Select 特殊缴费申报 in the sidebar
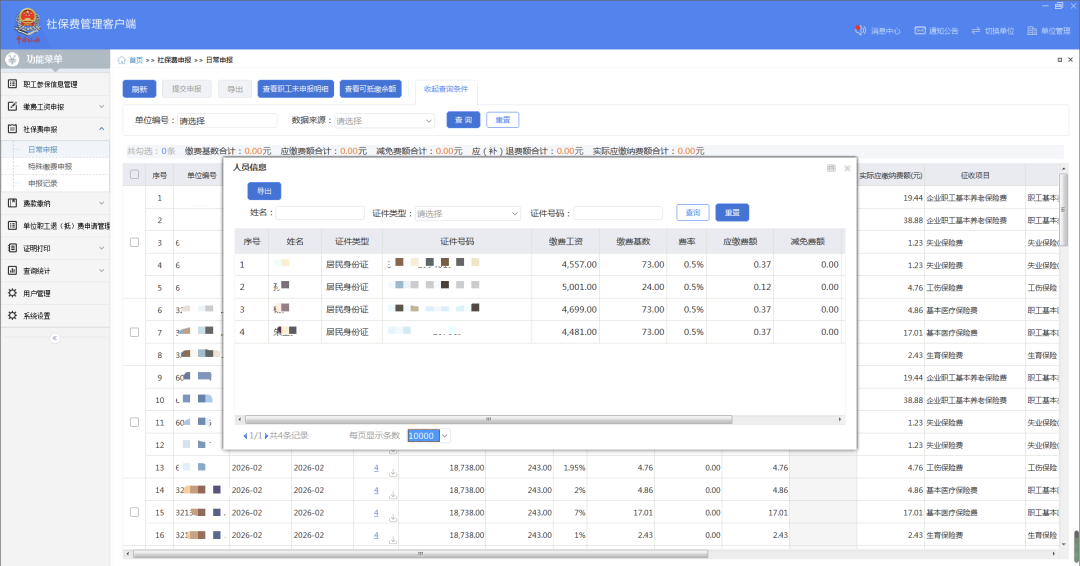 coord(50,167)
